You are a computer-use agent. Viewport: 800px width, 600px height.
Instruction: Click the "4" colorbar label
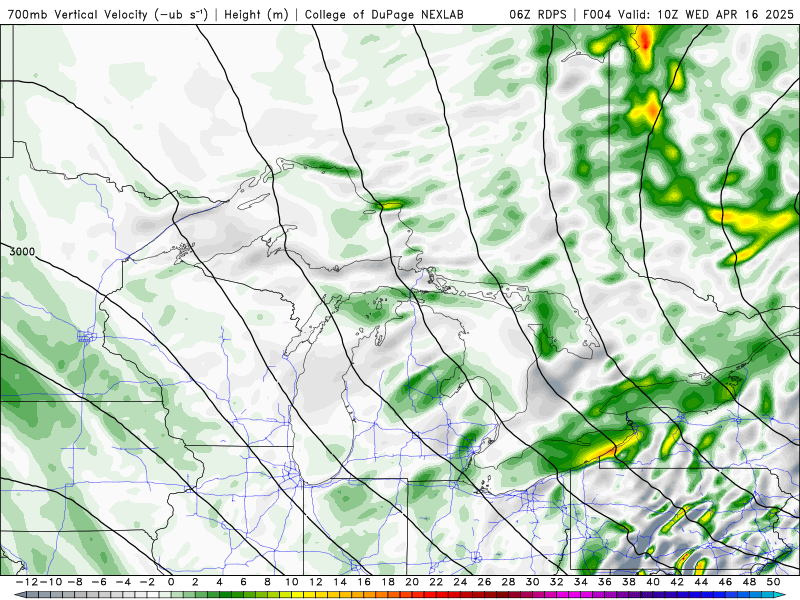[219, 582]
